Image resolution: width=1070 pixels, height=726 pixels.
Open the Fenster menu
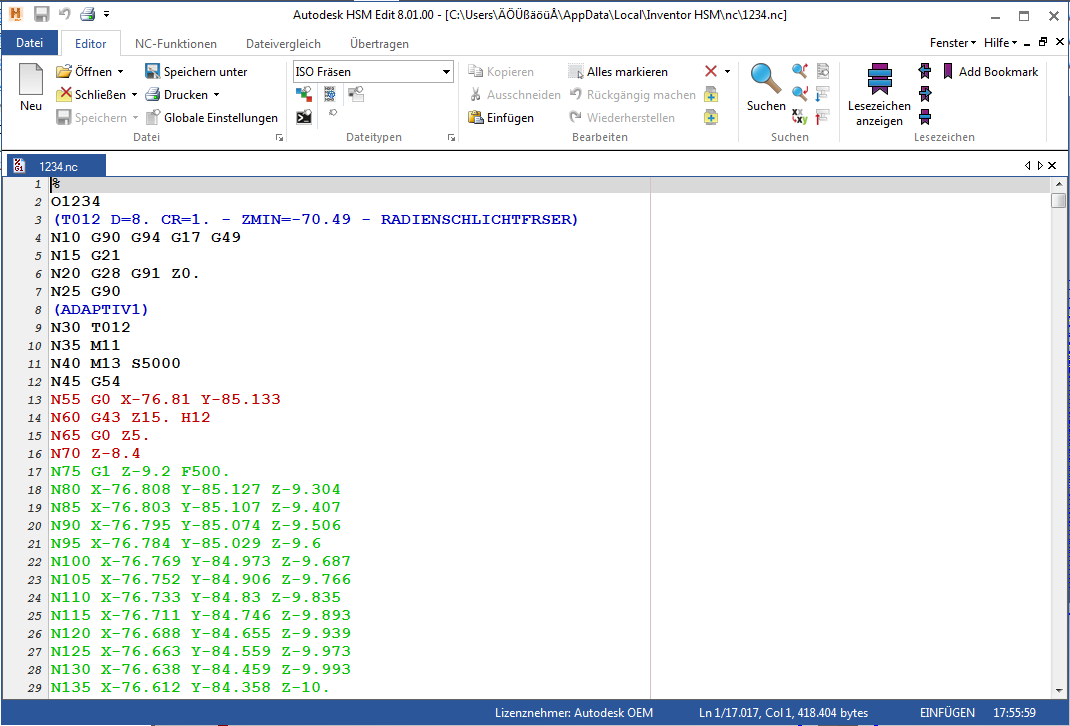click(x=953, y=42)
